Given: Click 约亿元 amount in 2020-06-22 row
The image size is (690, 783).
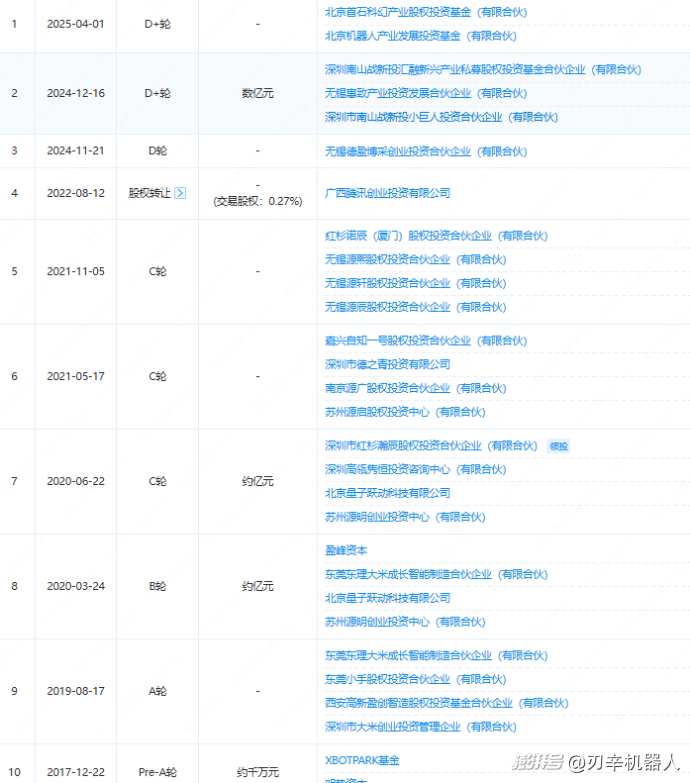Looking at the screenshot, I should 258,481.
